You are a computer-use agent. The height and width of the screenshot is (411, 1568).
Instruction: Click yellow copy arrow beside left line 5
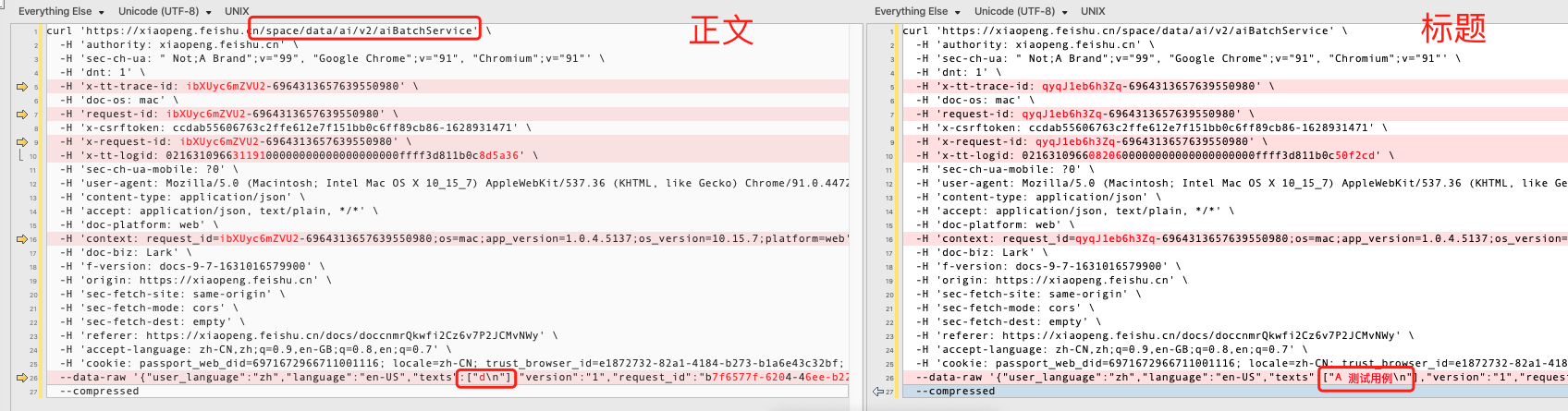click(22, 87)
